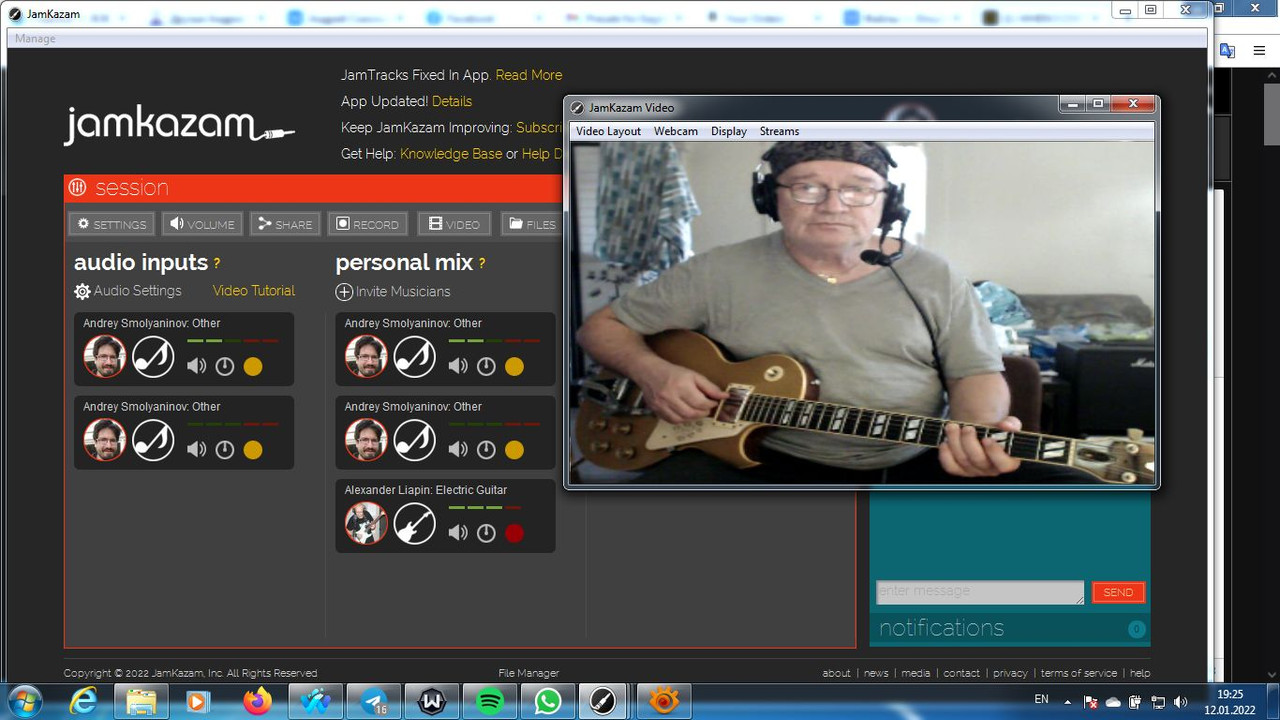Open Alexander Liapin's avatar picture
This screenshot has width=1280, height=720.
(x=366, y=523)
